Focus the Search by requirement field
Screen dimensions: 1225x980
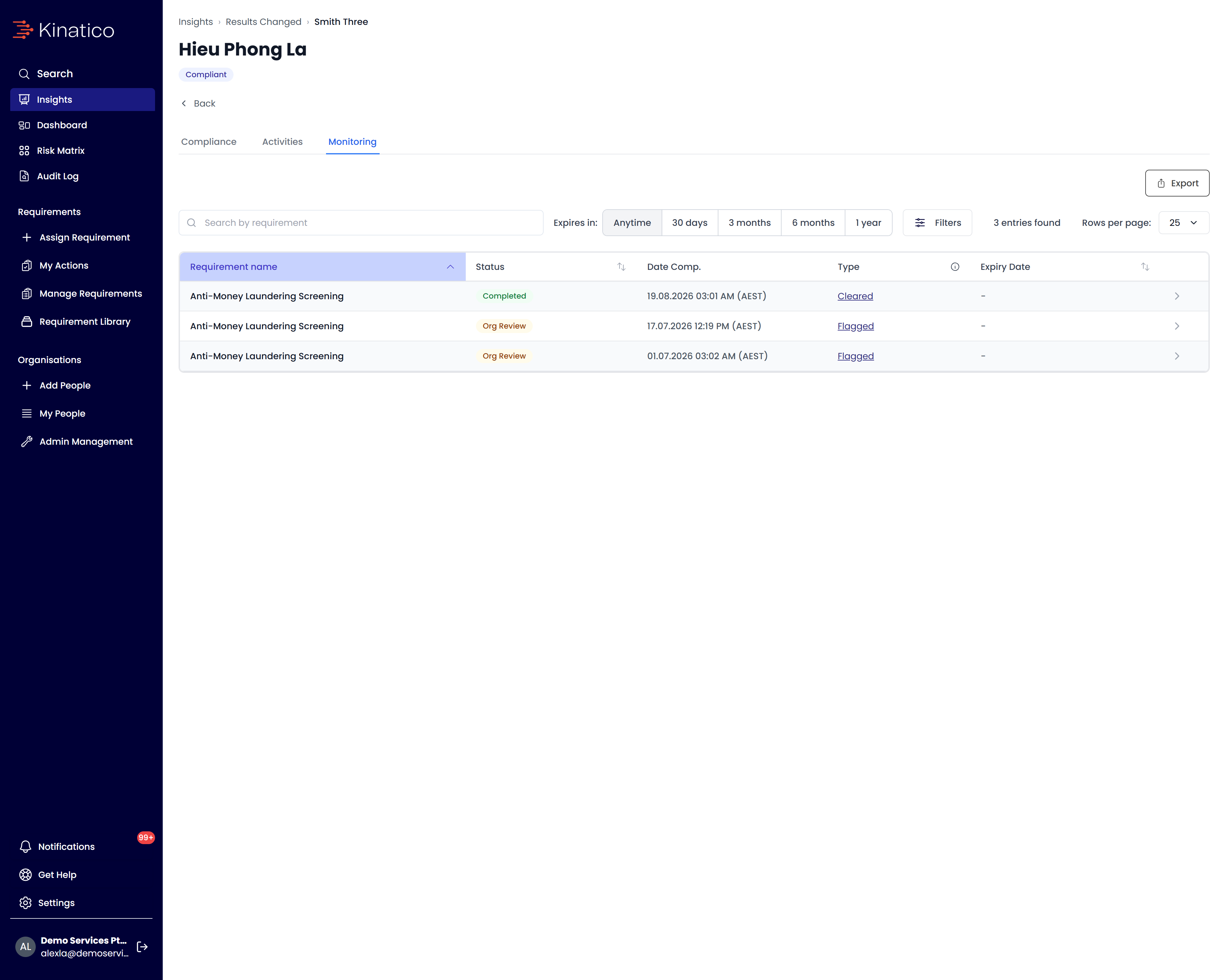[x=361, y=223]
